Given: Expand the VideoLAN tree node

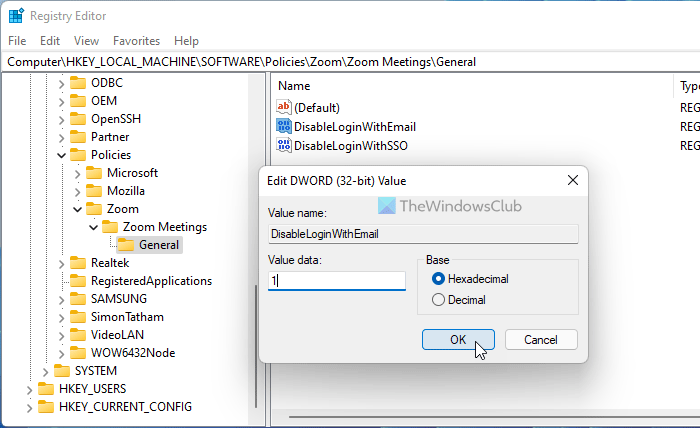Looking at the screenshot, I should pyautogui.click(x=62, y=336).
